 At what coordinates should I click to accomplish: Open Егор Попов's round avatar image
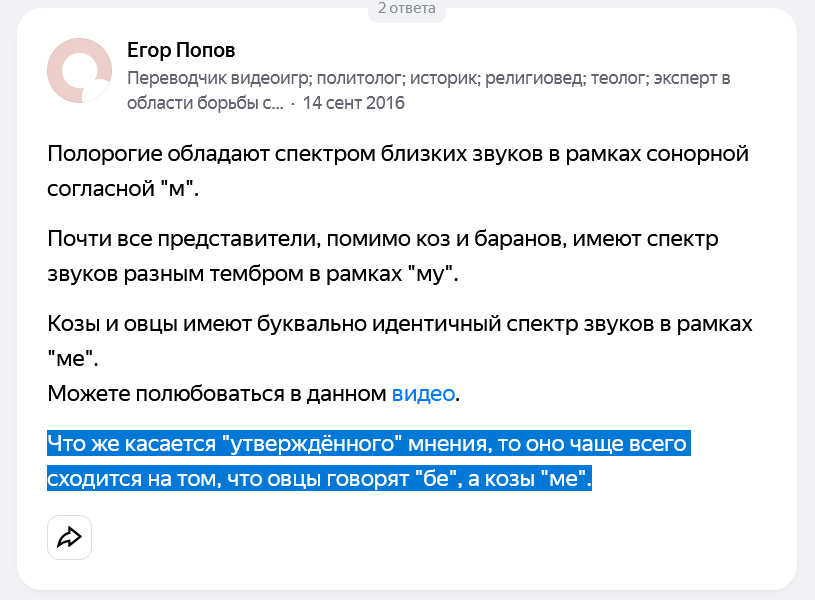point(80,70)
